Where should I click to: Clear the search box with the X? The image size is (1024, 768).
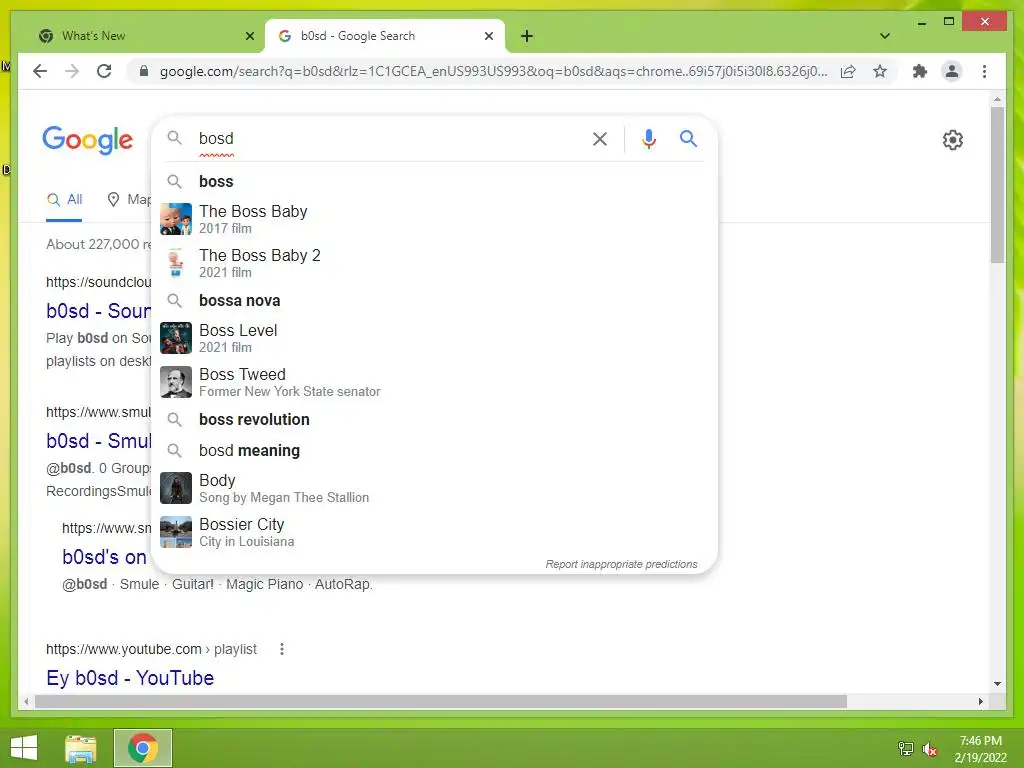600,138
